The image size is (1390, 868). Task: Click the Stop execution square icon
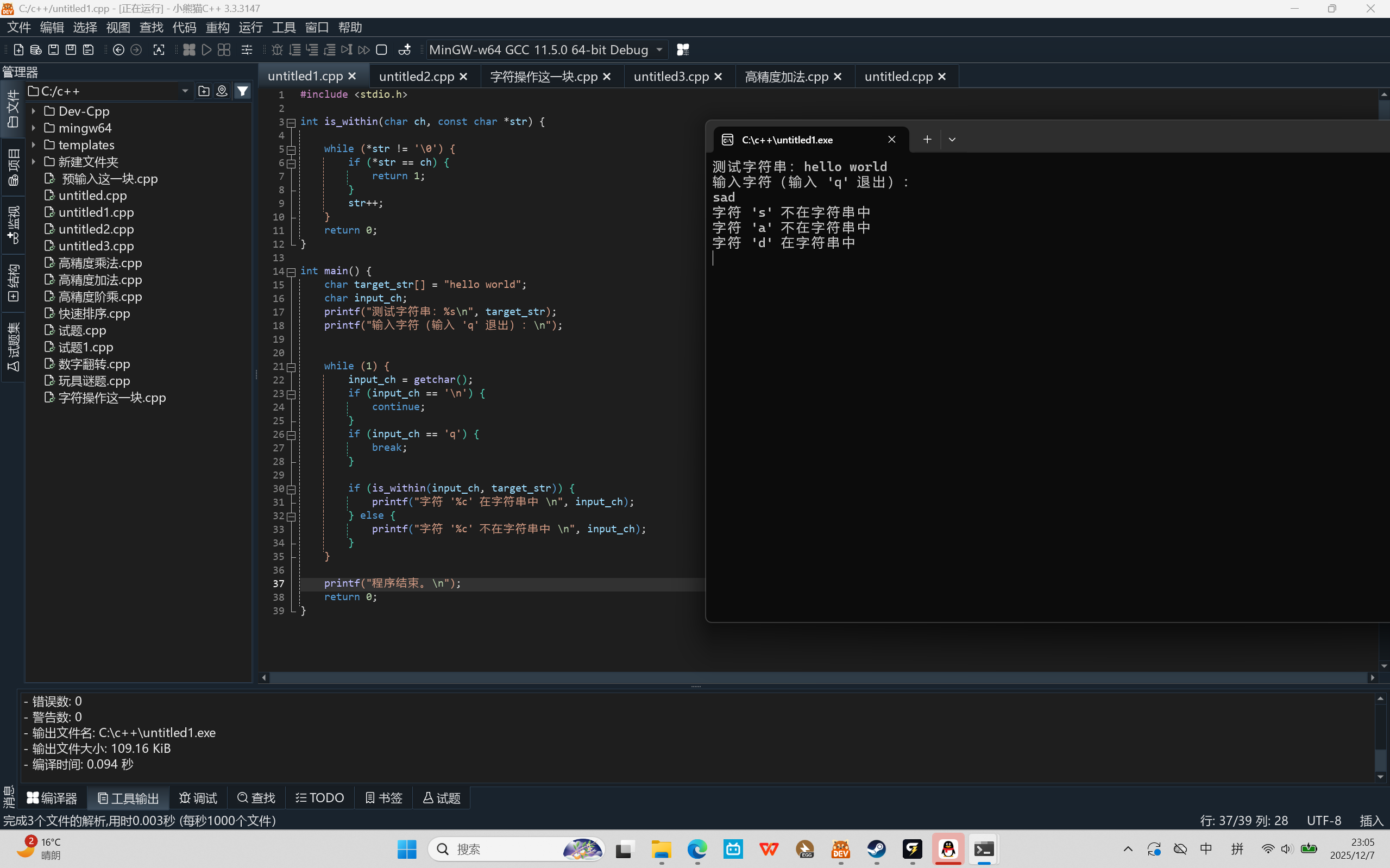(x=382, y=50)
